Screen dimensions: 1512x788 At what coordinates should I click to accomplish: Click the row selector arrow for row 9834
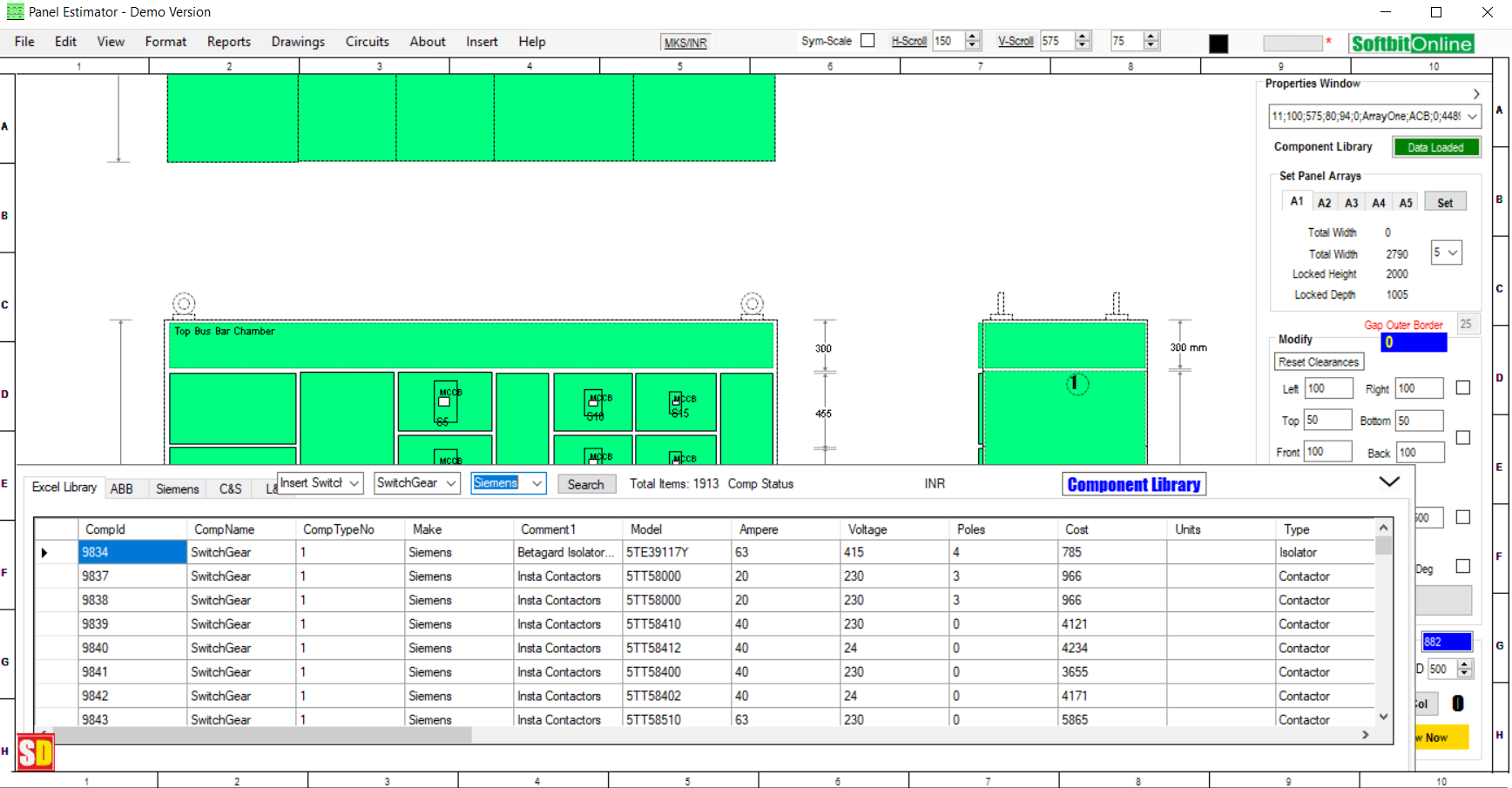pyautogui.click(x=44, y=553)
